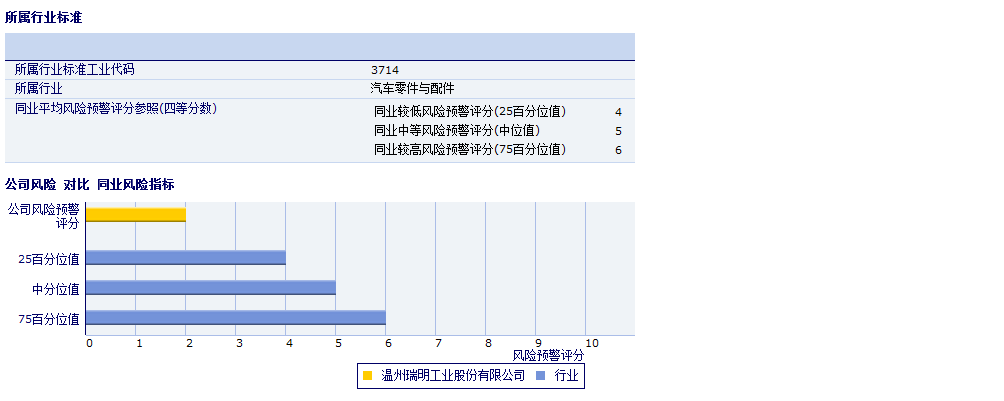Click the 同业平均风险预警评分参照 label
The height and width of the screenshot is (401, 1004).
(x=116, y=108)
